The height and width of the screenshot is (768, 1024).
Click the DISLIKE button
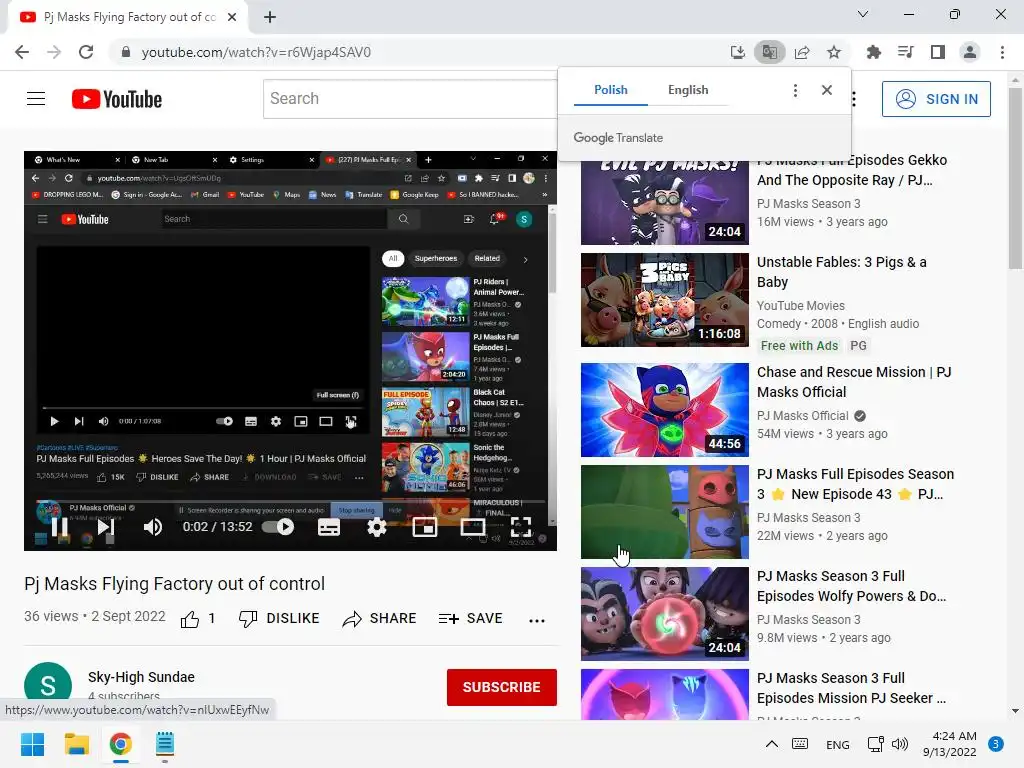click(x=279, y=618)
